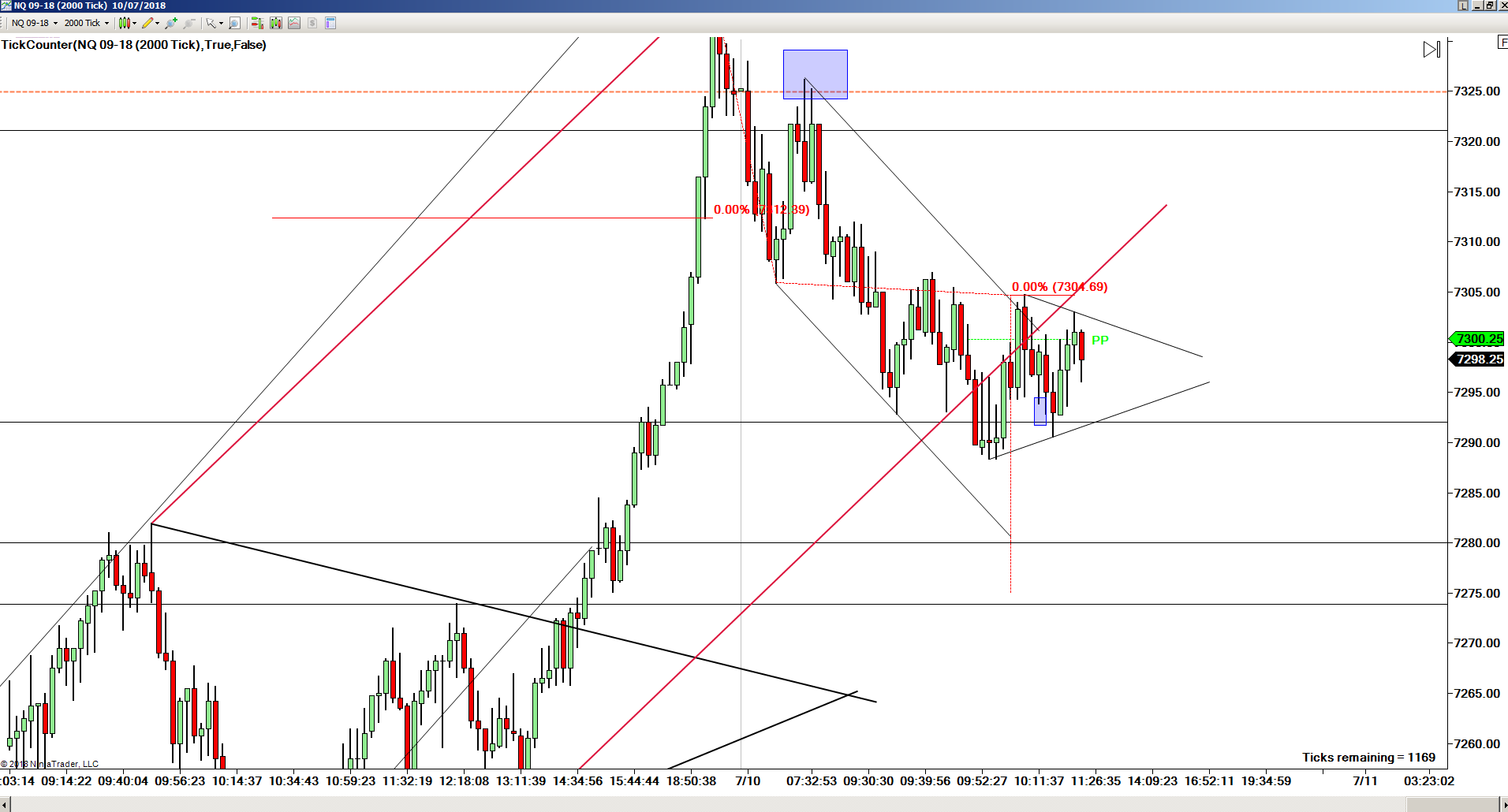Click the zoom in magnifier icon
1508x812 pixels.
click(x=171, y=23)
